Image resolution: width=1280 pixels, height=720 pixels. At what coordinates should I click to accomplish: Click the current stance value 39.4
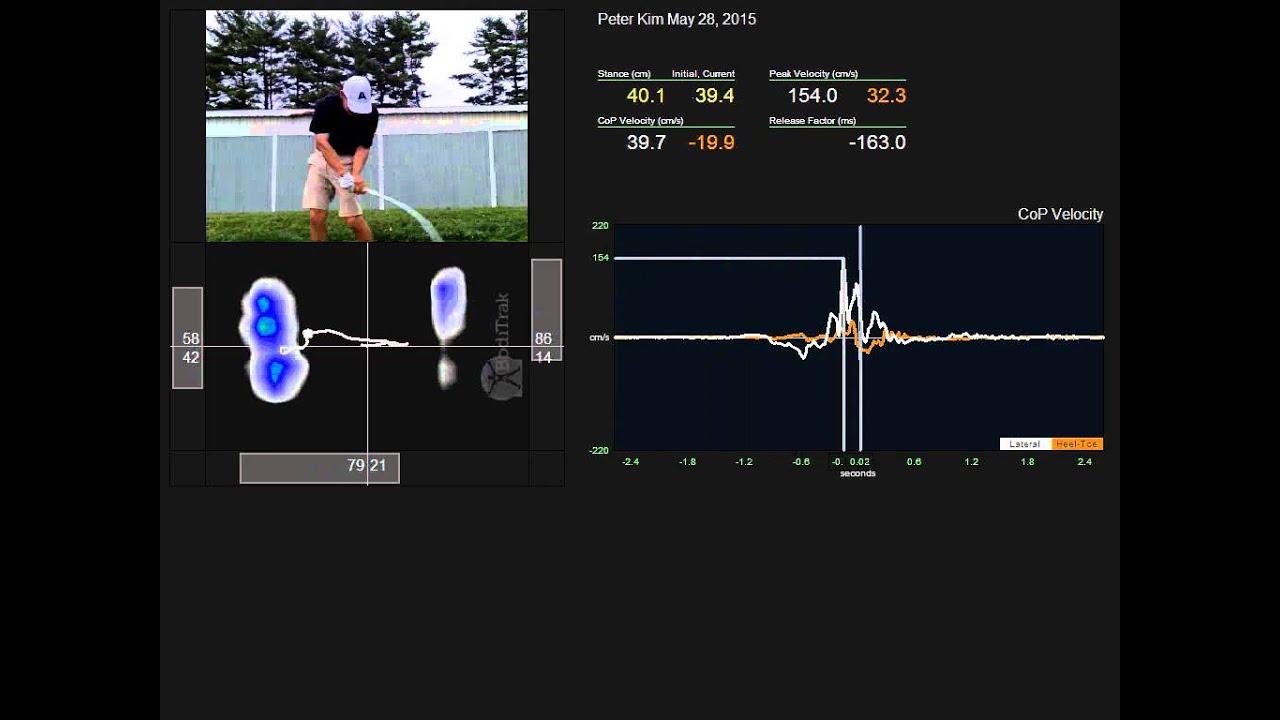click(715, 96)
